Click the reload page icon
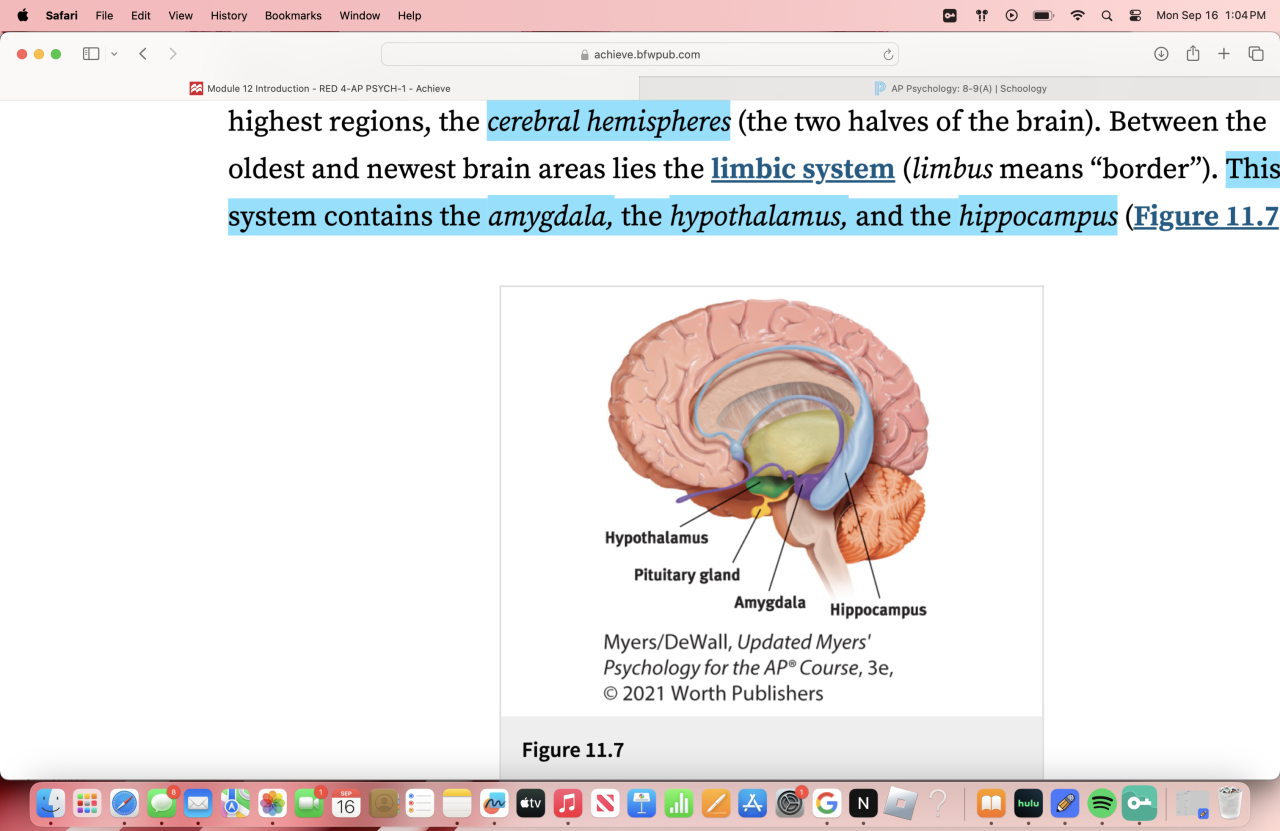The image size is (1280, 831). click(887, 55)
